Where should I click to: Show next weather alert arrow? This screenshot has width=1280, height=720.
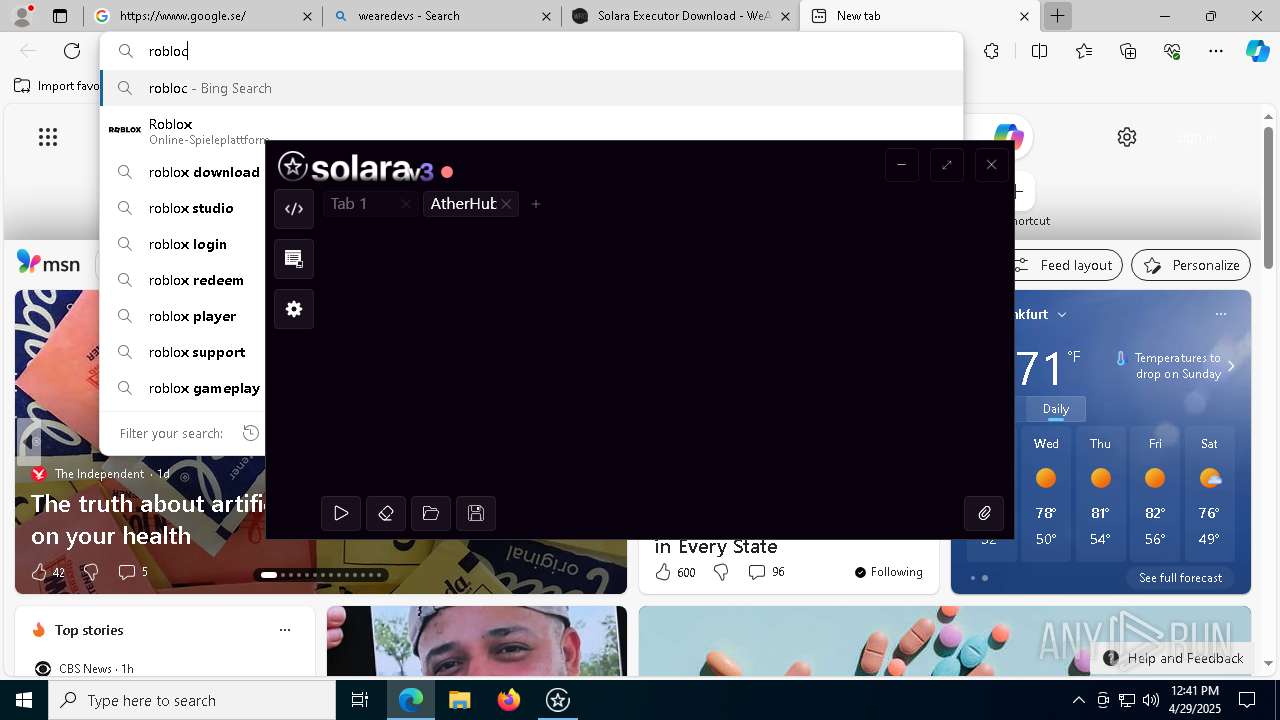1231,366
